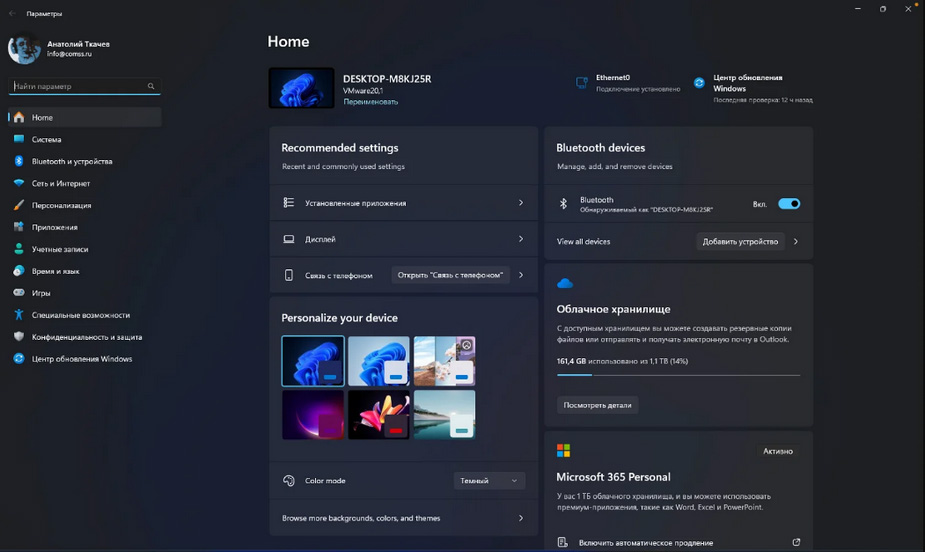Select the landscape spotlight theme thumbnail
This screenshot has width=925, height=552.
coord(444,361)
